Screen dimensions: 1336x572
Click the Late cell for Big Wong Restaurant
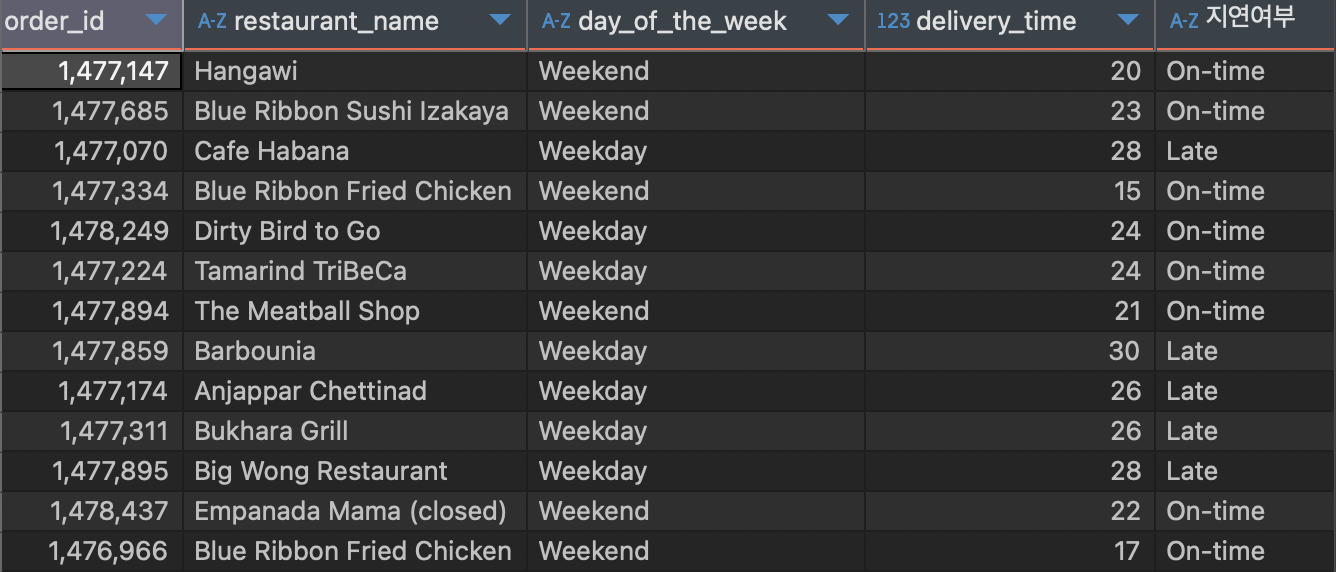[1246, 471]
